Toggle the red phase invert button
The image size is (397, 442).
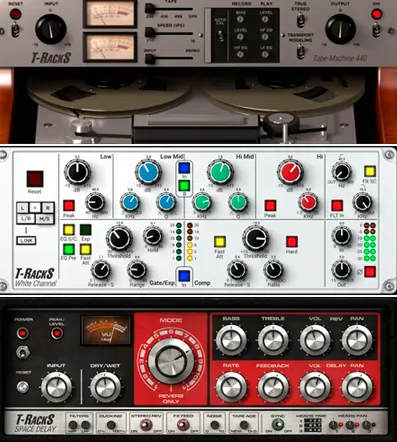[370, 272]
